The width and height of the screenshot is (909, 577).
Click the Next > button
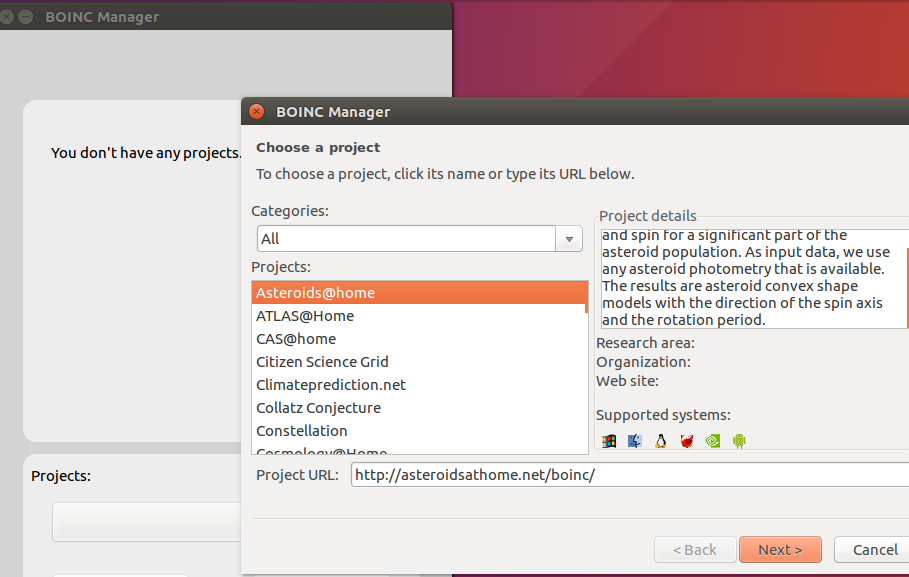(780, 550)
